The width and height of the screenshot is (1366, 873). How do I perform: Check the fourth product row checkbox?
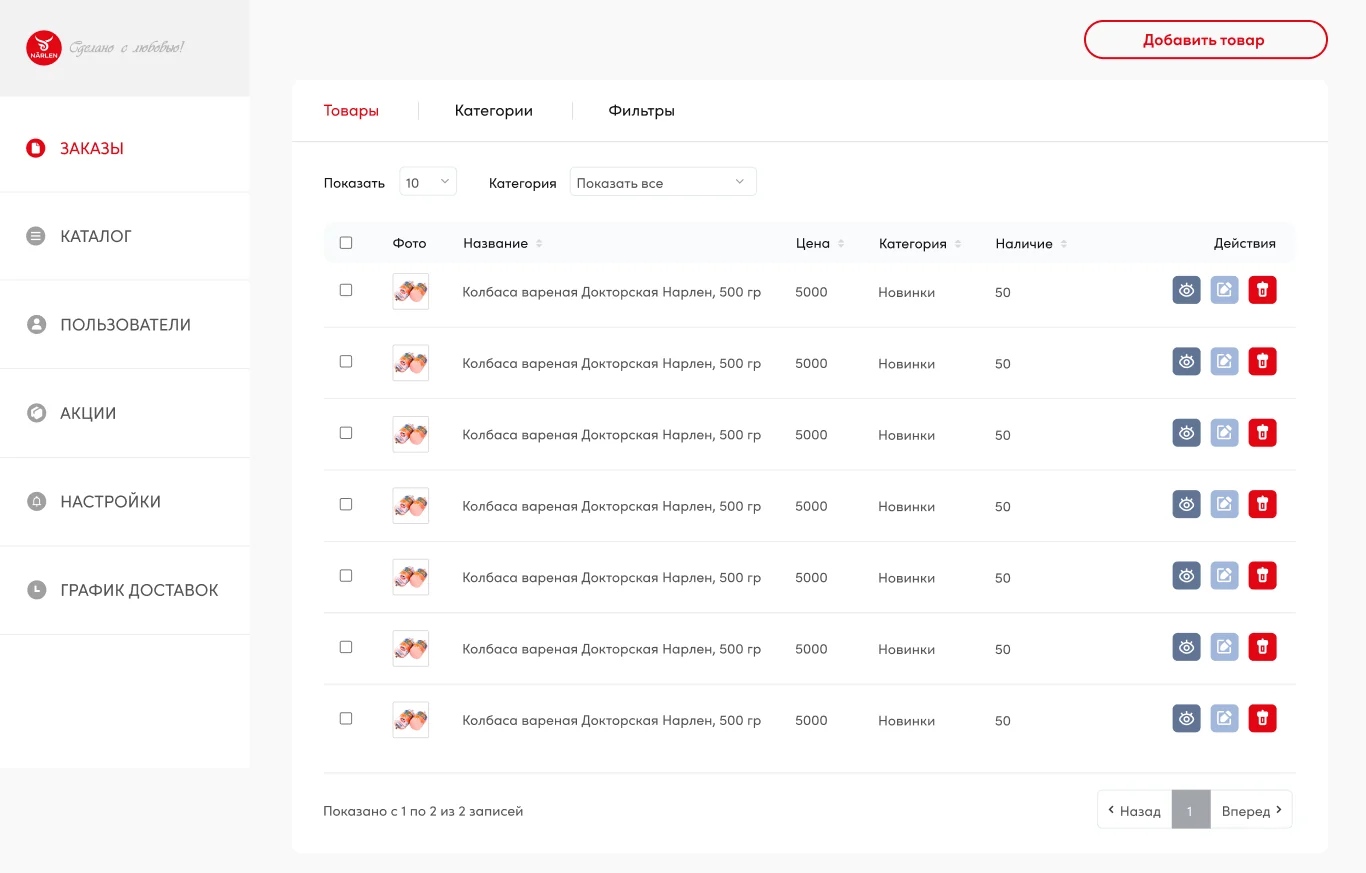point(346,504)
